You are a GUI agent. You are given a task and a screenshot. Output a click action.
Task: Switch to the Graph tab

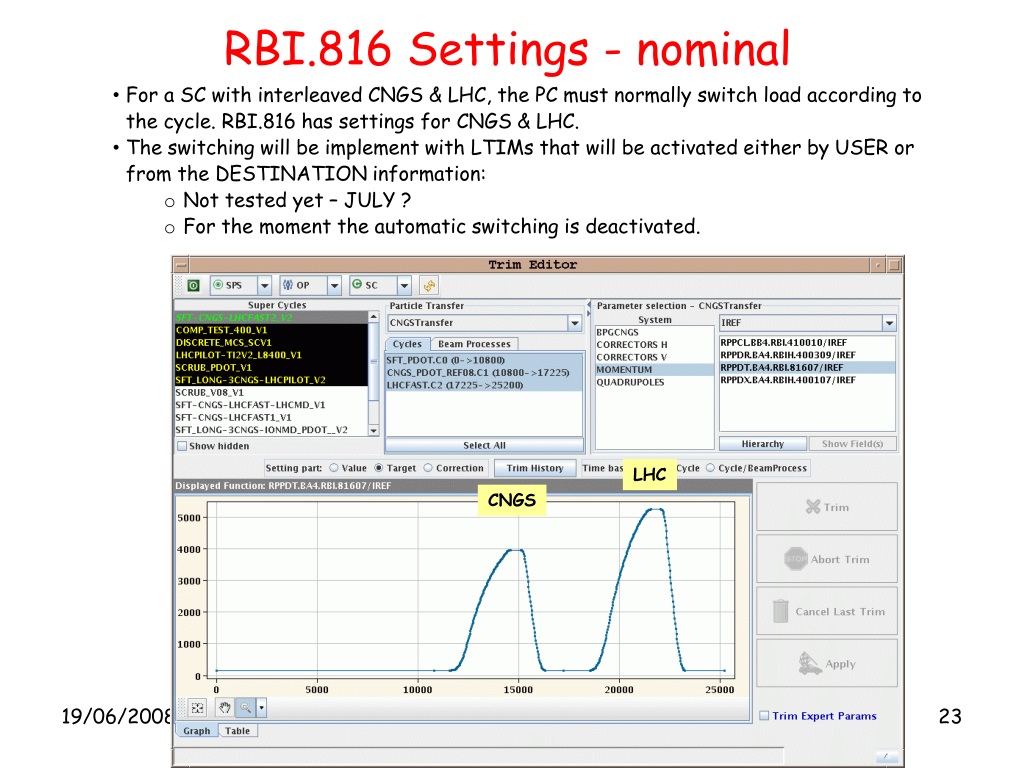click(197, 731)
